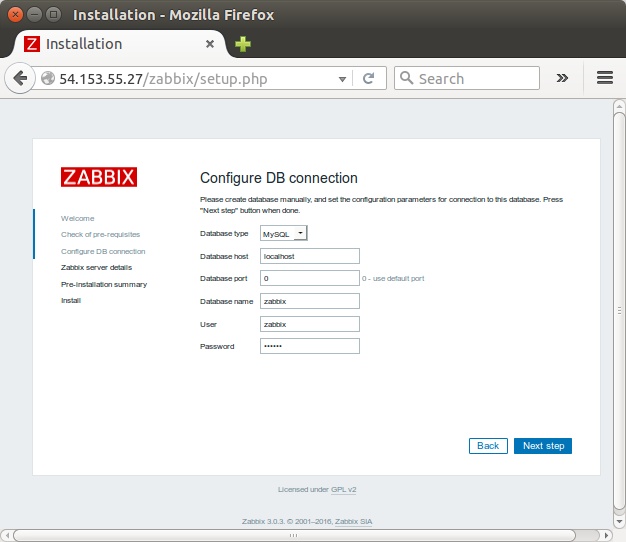This screenshot has height=542, width=626.
Task: Click the Firefox back arrow button
Action: [20, 78]
